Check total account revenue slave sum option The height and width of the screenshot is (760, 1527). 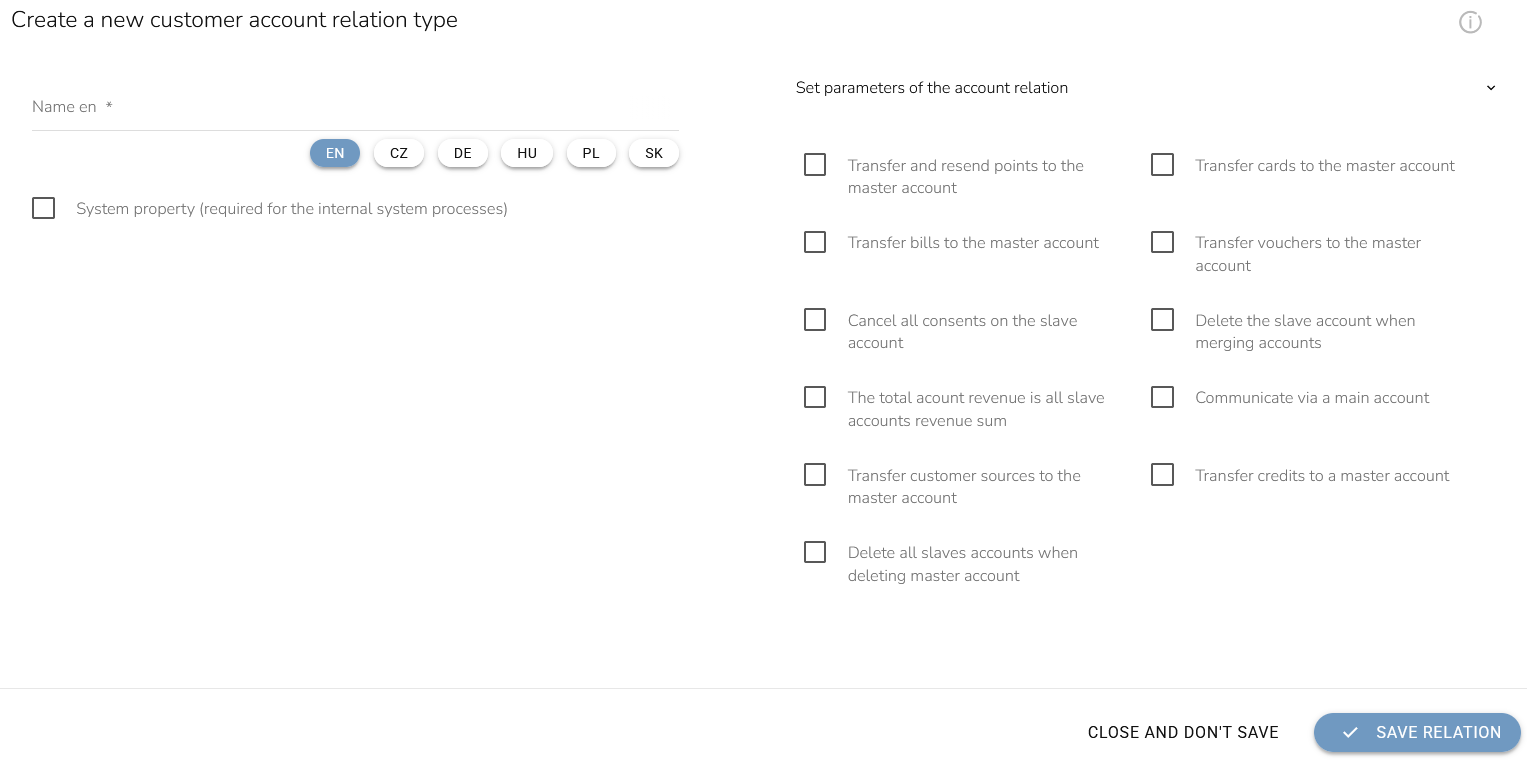[x=815, y=397]
